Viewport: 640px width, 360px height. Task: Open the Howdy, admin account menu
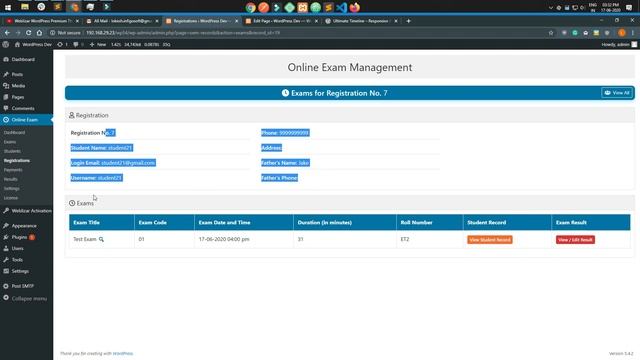click(619, 44)
